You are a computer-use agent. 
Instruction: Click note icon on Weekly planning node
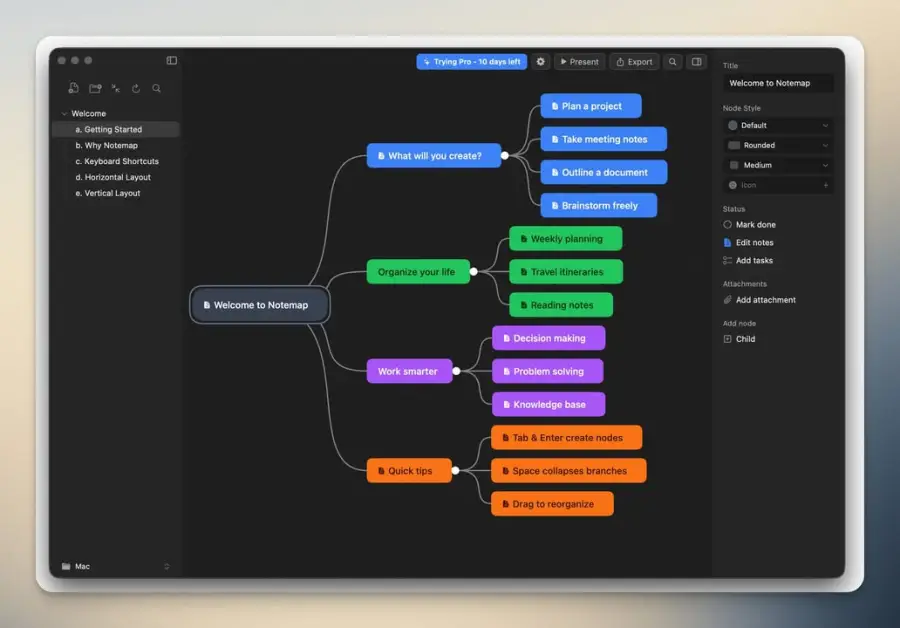click(x=523, y=239)
